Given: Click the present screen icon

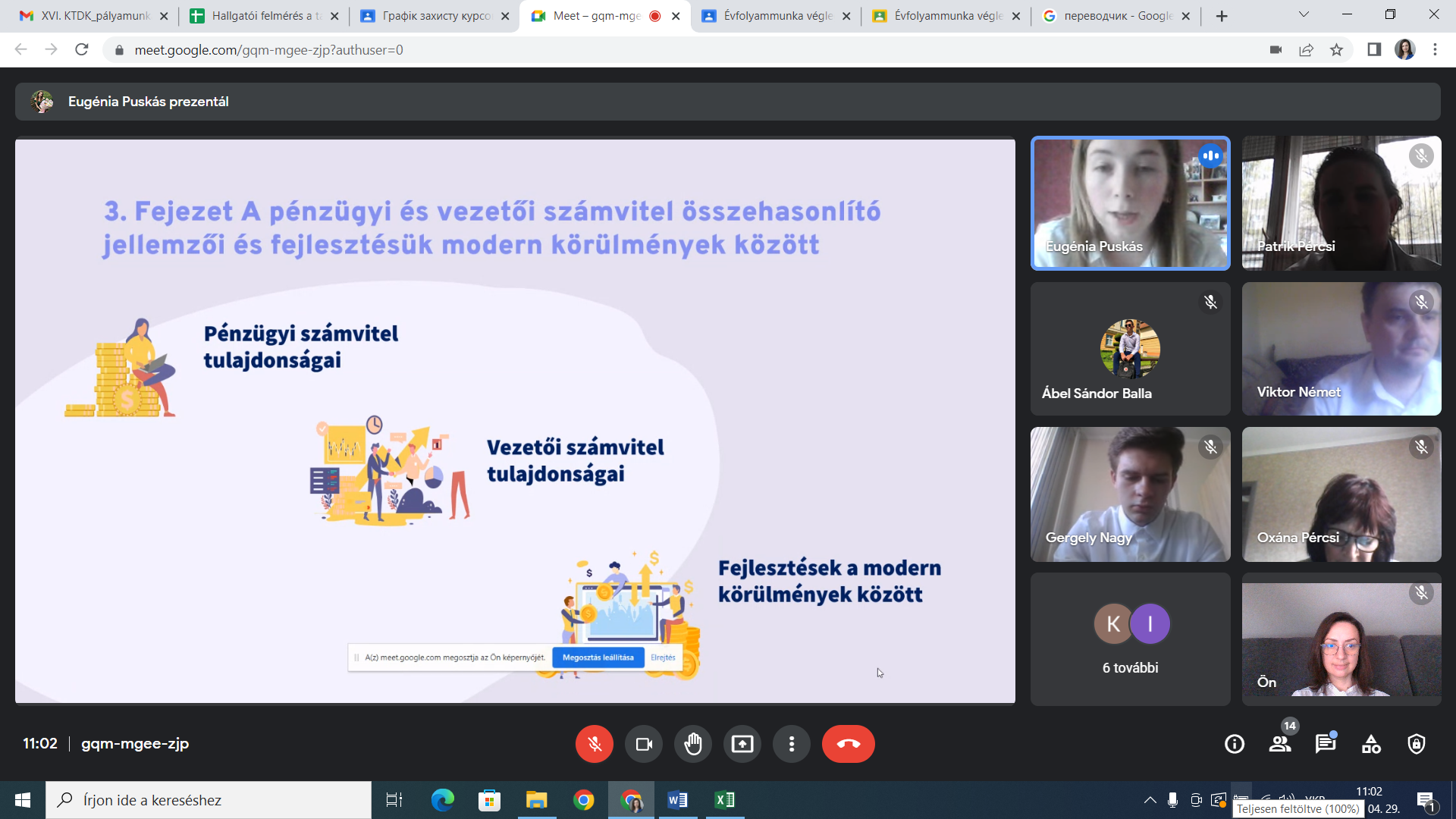Looking at the screenshot, I should [742, 744].
